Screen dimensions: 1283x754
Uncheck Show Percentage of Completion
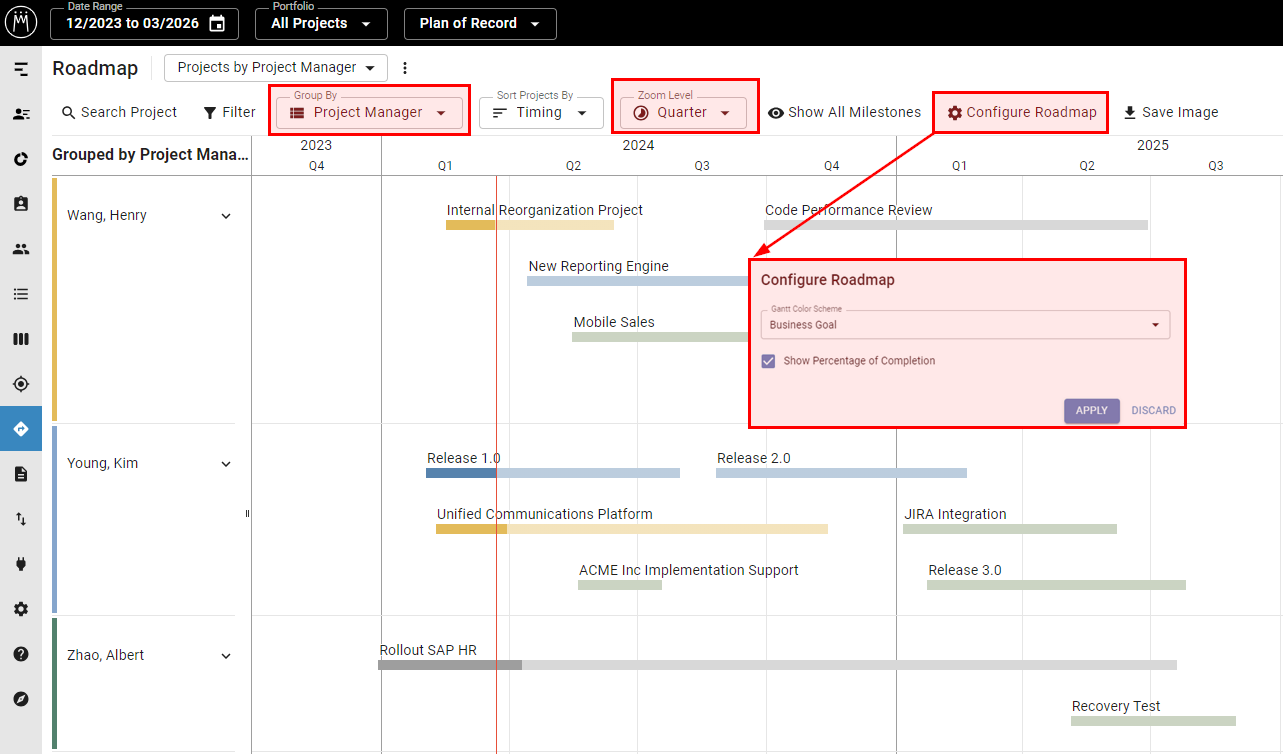pos(768,361)
